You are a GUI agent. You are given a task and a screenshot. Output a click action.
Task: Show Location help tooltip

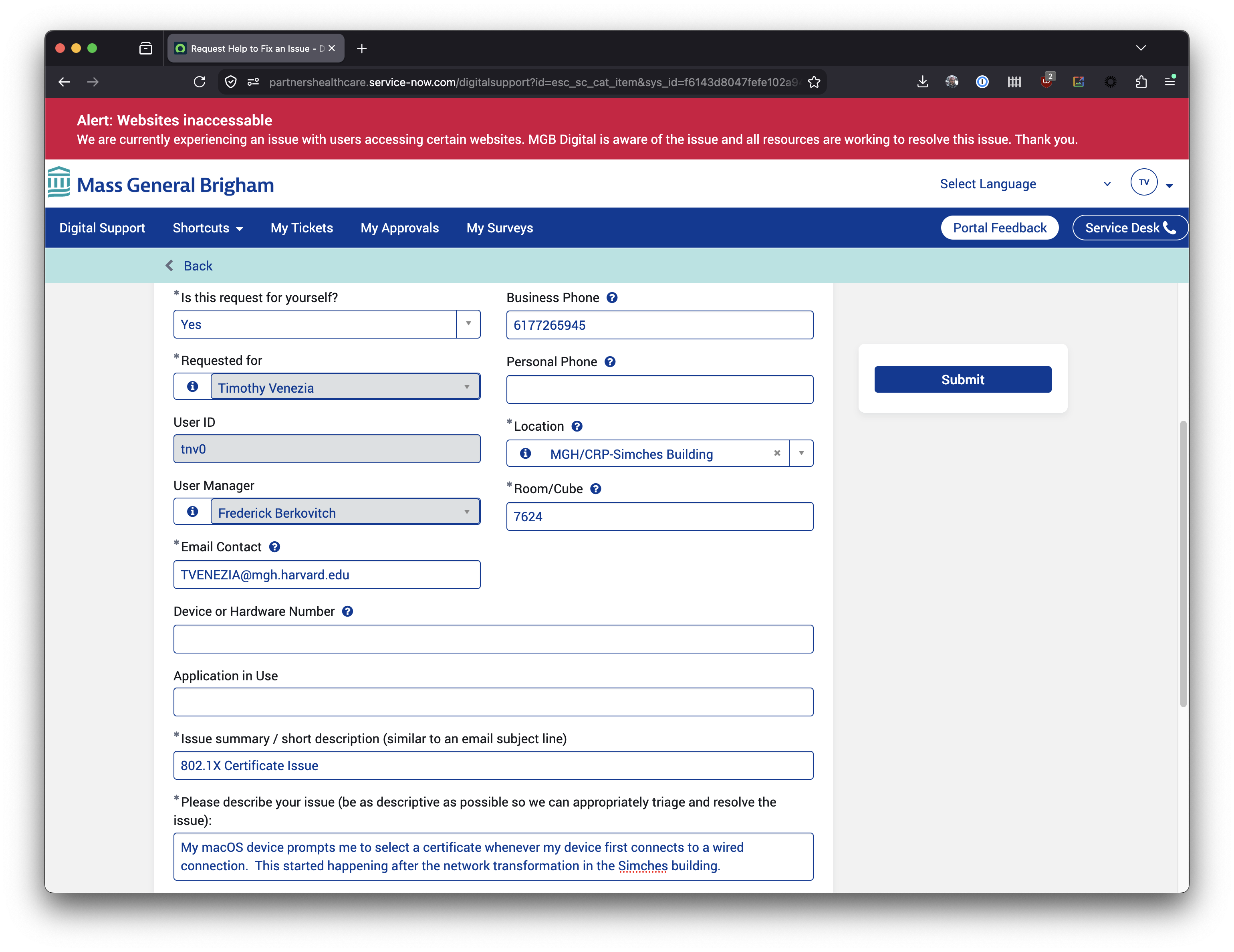point(577,426)
